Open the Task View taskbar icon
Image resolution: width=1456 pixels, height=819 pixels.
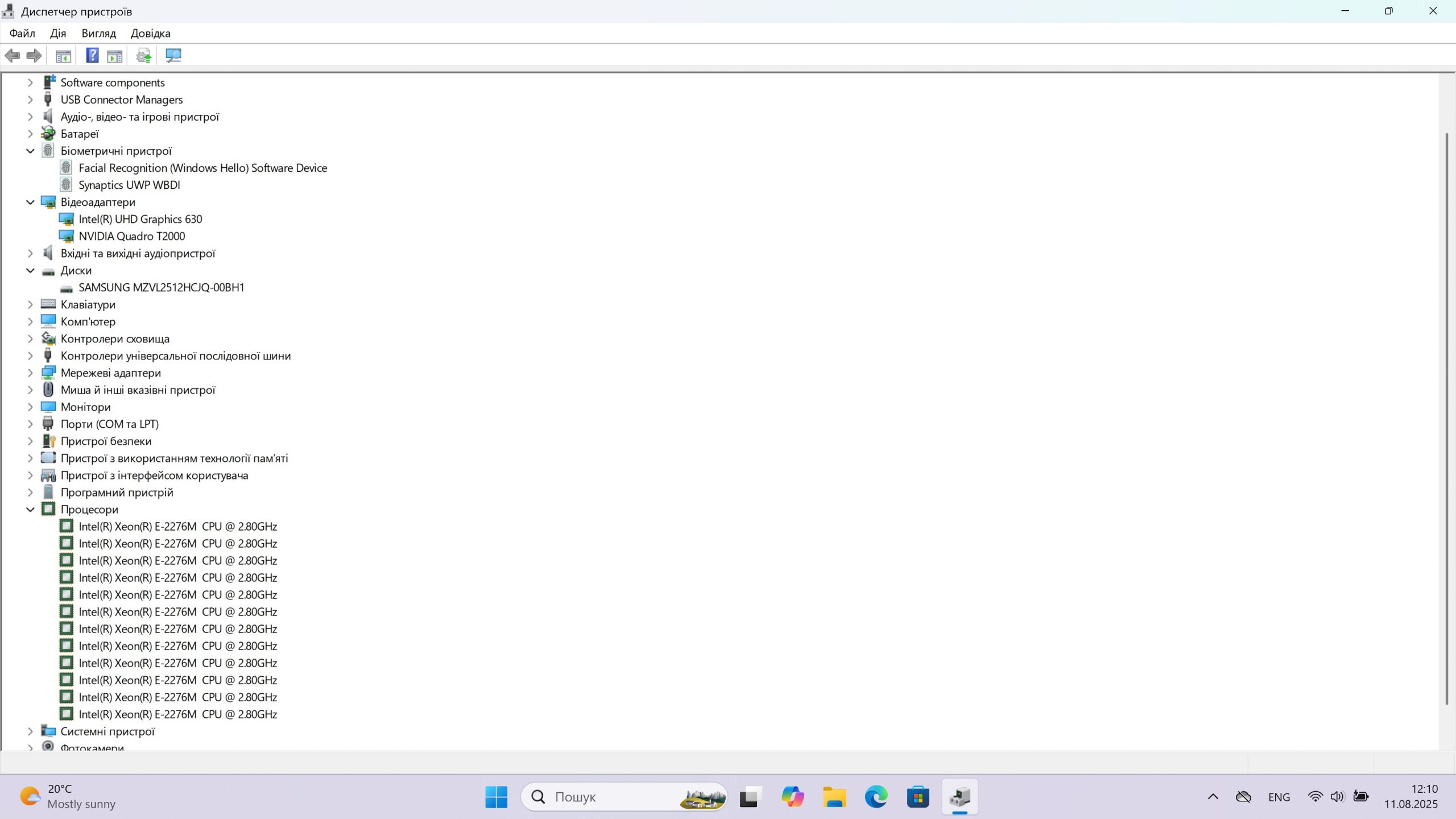(x=751, y=797)
